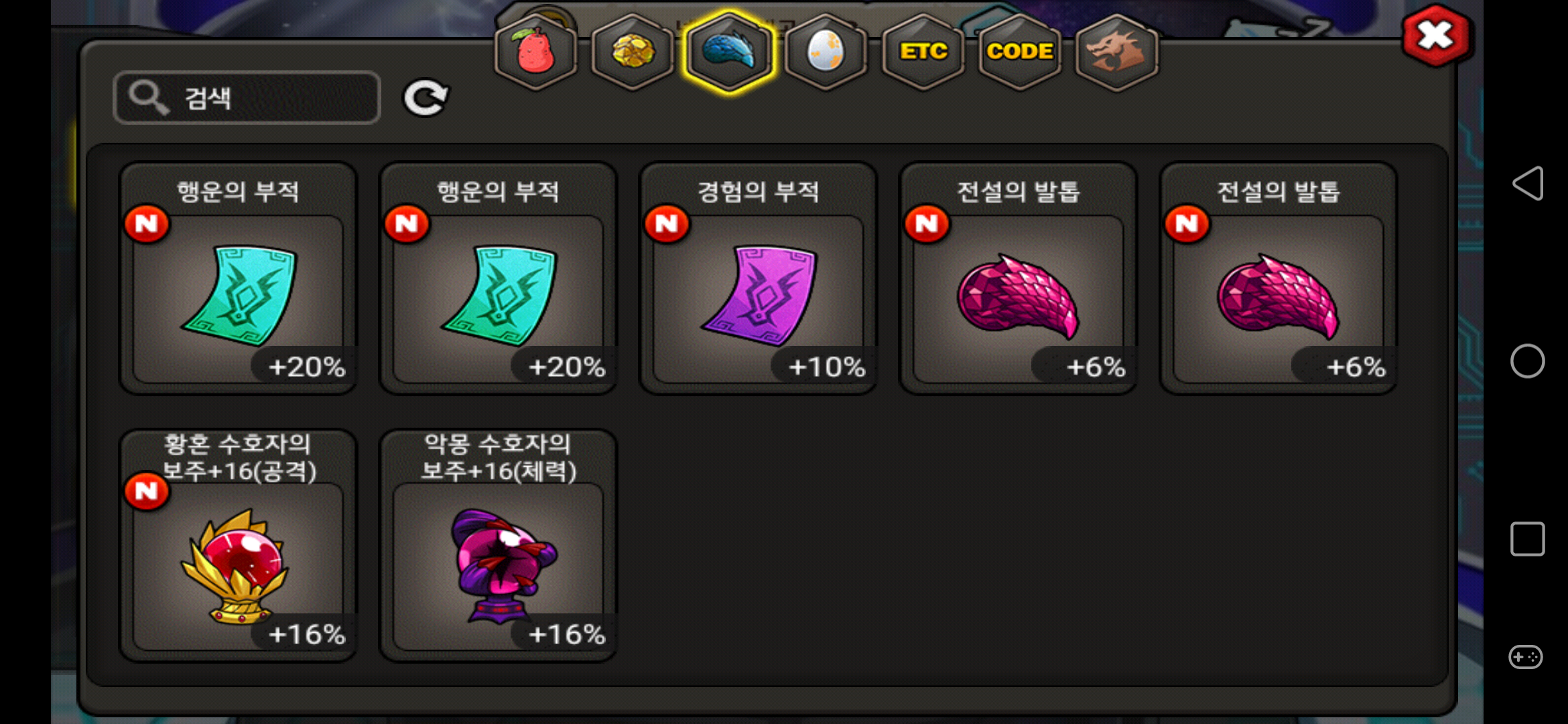Open the dragon egg tab

point(826,52)
